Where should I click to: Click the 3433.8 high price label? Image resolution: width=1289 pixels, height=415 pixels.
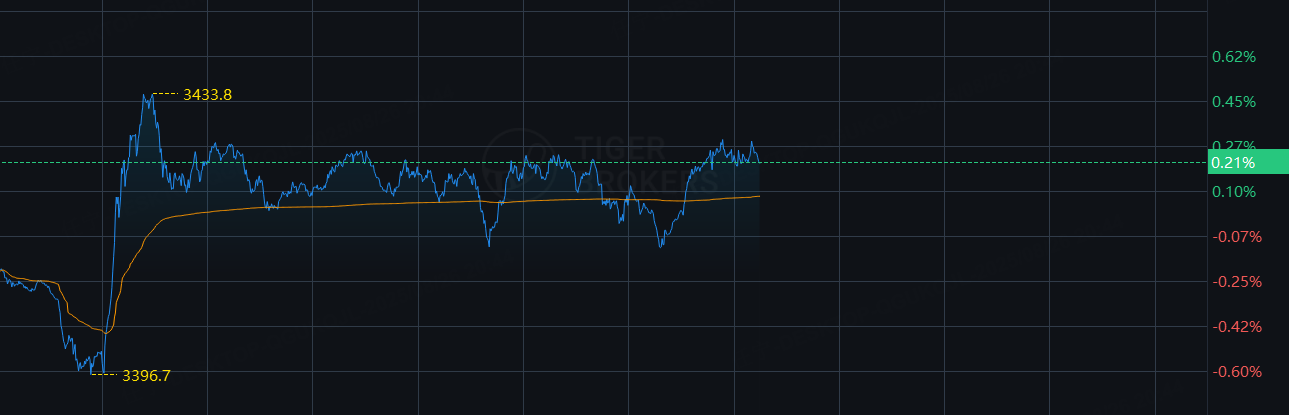pyautogui.click(x=208, y=95)
